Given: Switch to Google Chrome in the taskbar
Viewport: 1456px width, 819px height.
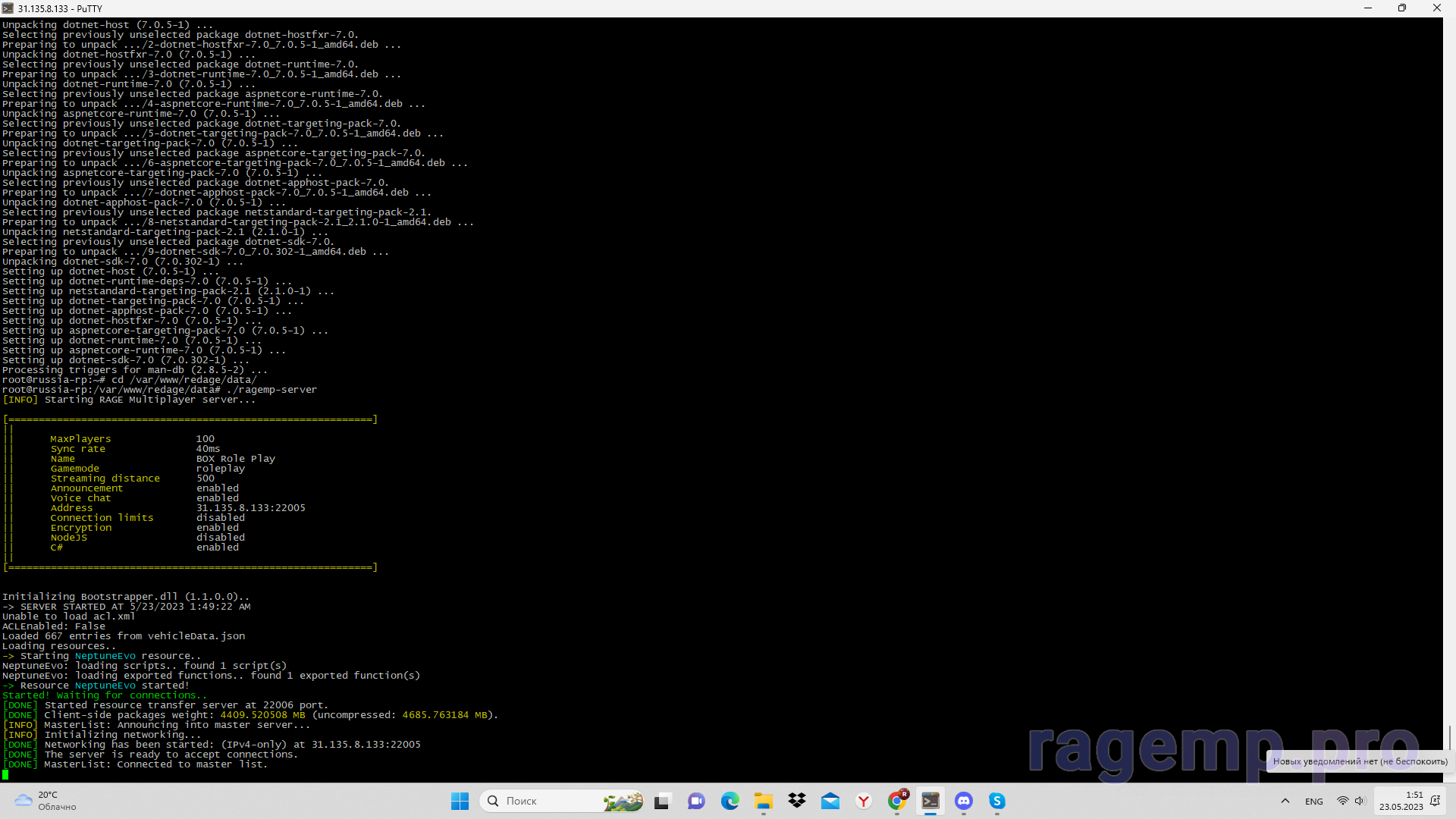Looking at the screenshot, I should point(897,802).
